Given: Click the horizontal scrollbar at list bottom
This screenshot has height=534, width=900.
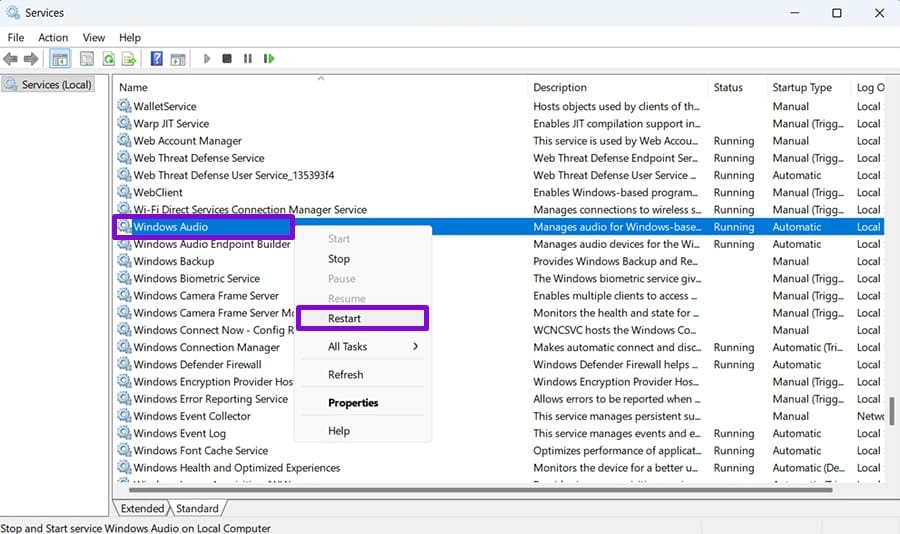Looking at the screenshot, I should tap(480, 490).
